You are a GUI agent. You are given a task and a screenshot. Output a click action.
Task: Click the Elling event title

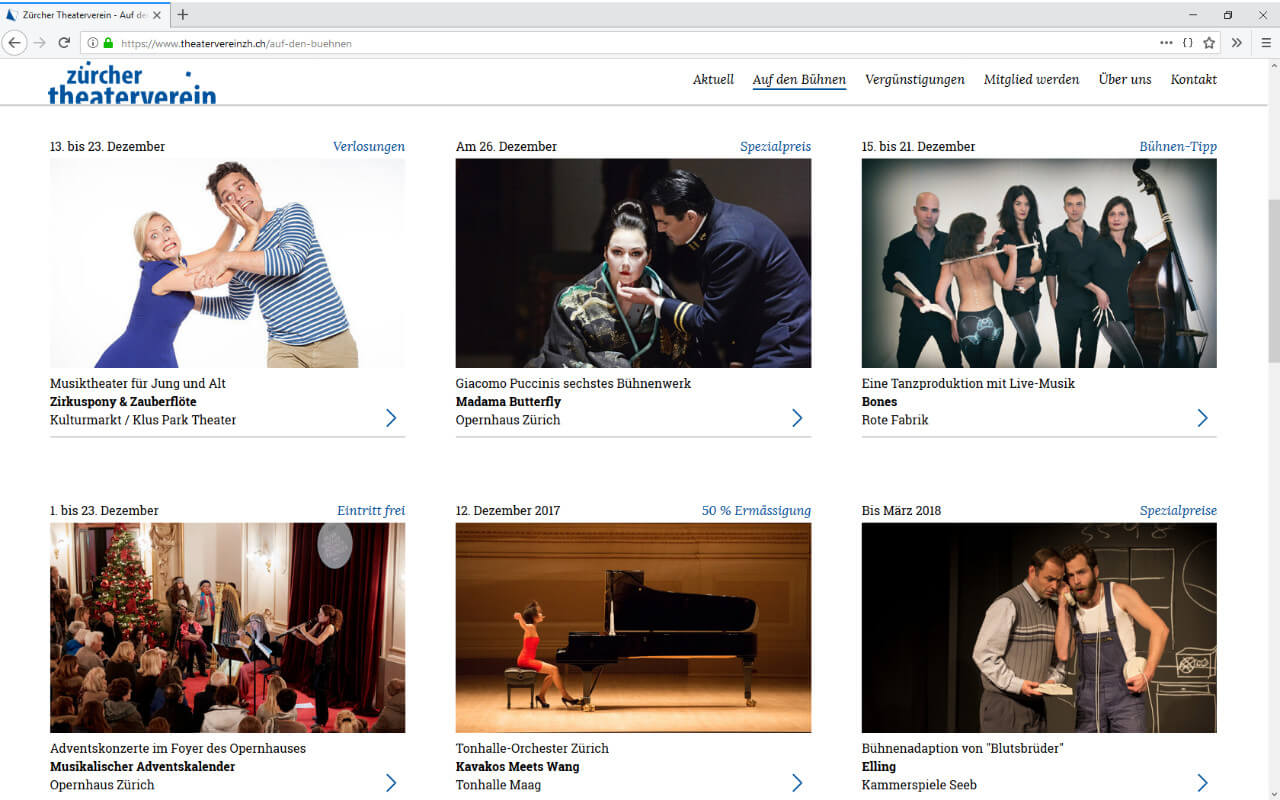pyautogui.click(x=879, y=767)
